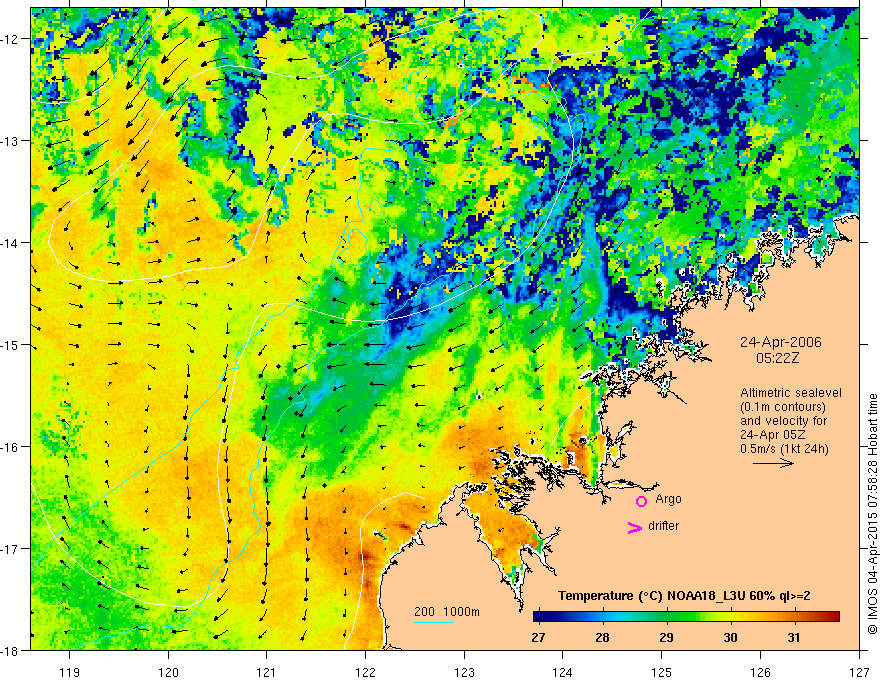Viewport: 880px width, 680px height.
Task: Click the Temperature NOAA18_L3U color bar title
Action: (684, 596)
